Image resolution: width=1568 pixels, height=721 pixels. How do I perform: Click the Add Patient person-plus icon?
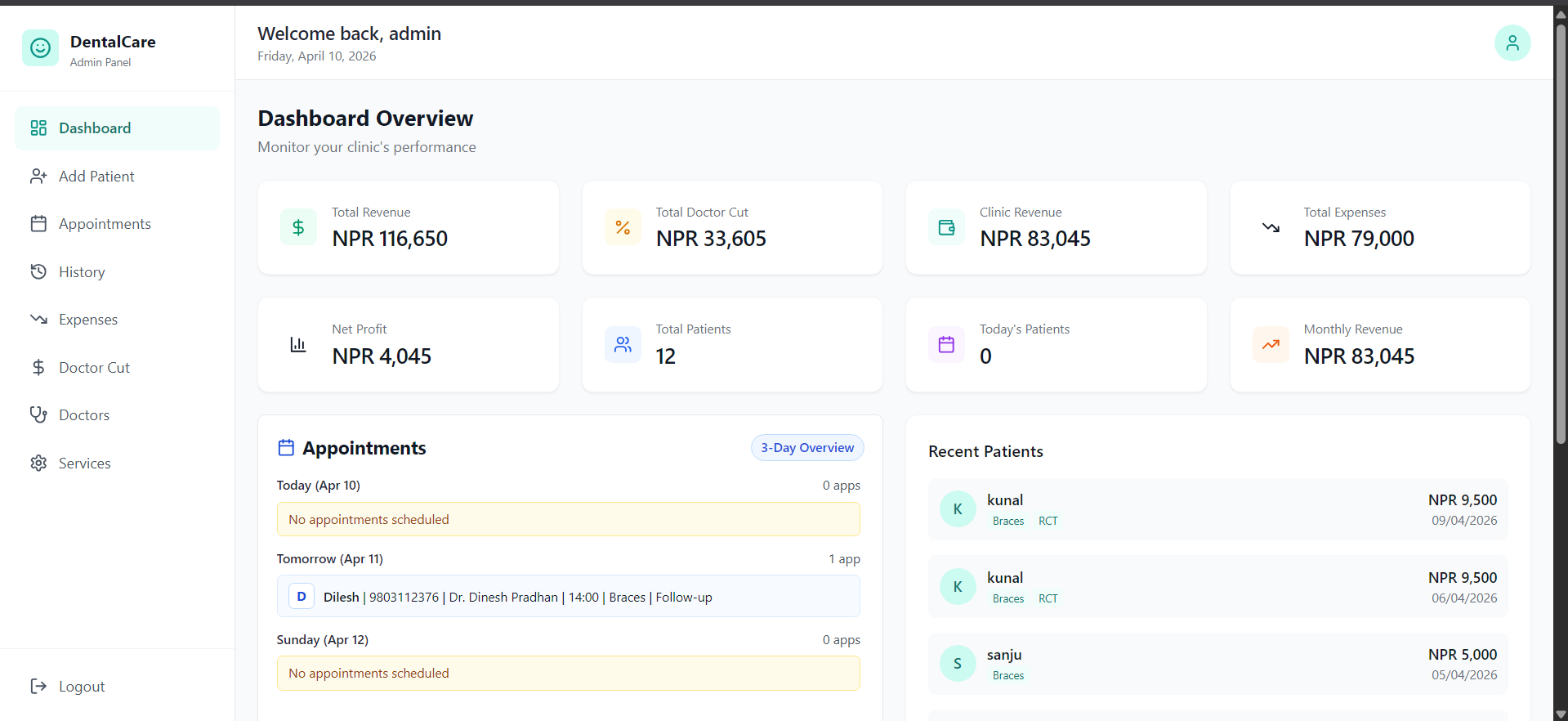38,177
